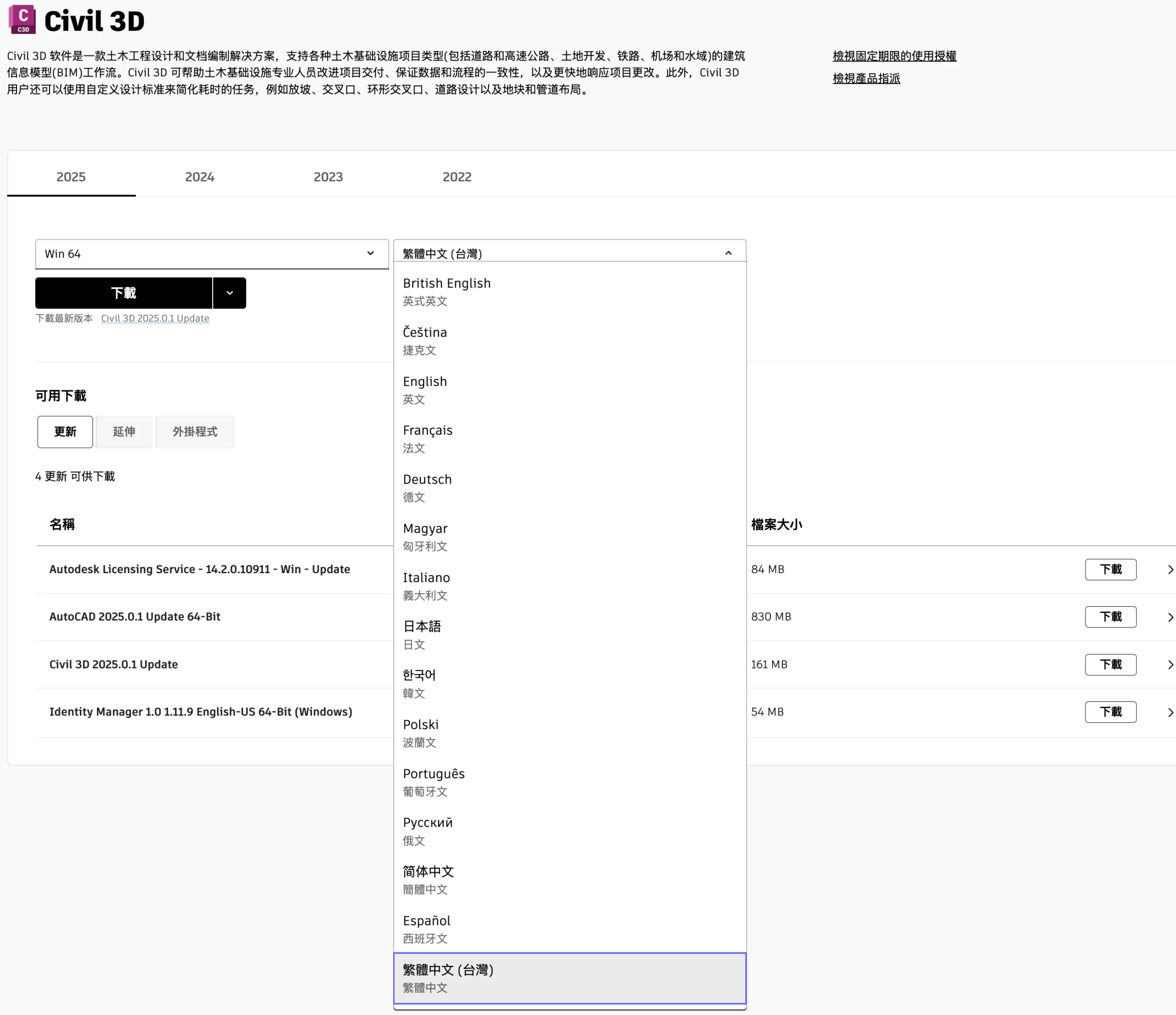Select 简体中文 language option
This screenshot has height=1015, width=1176.
point(429,880)
